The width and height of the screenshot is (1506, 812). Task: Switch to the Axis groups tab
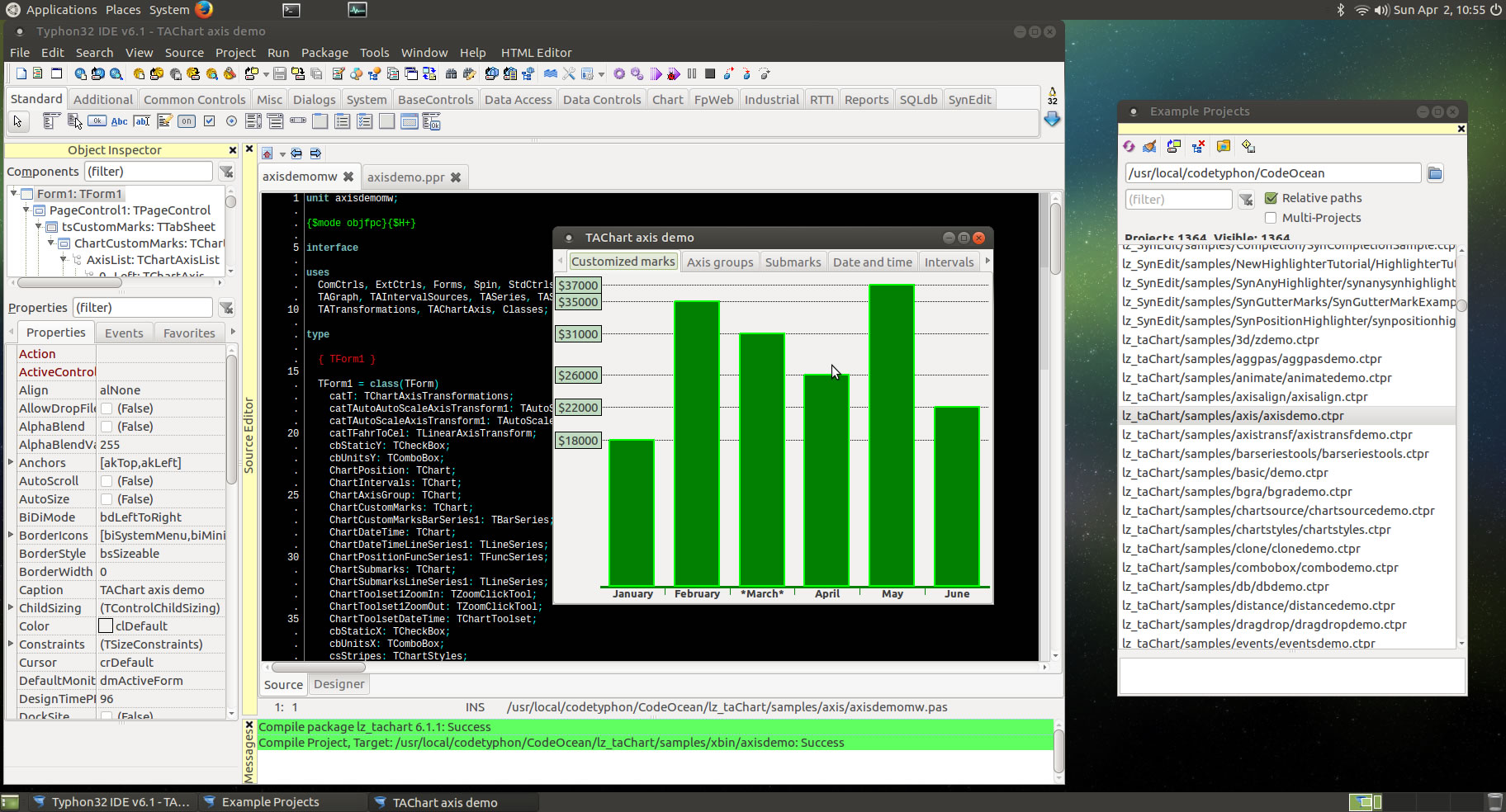(x=720, y=262)
